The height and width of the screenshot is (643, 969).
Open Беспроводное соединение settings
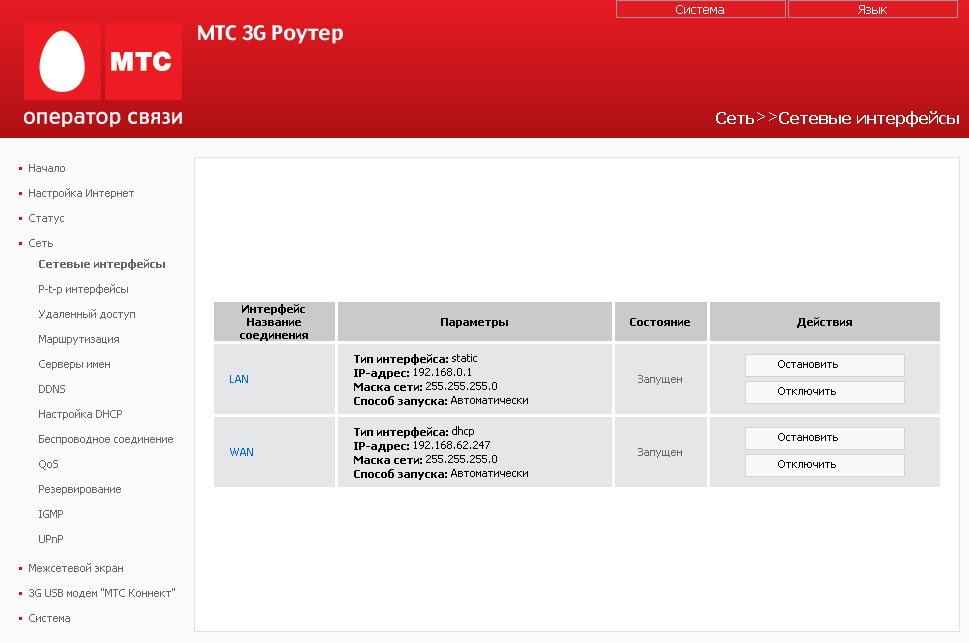pyautogui.click(x=105, y=439)
